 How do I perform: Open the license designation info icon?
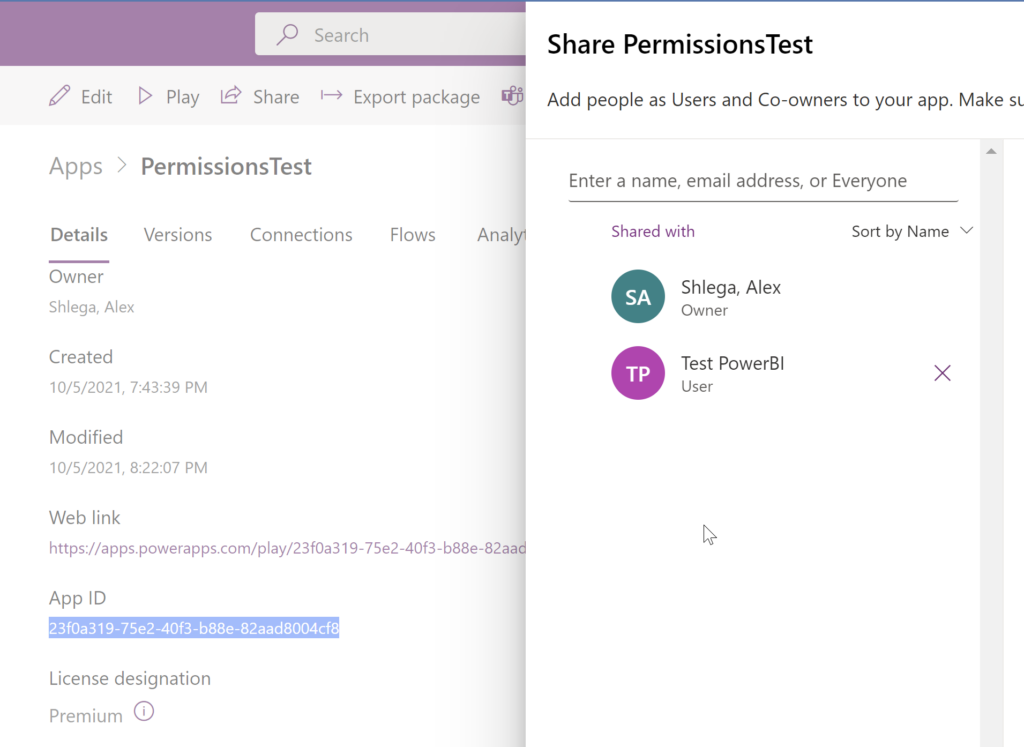point(144,711)
